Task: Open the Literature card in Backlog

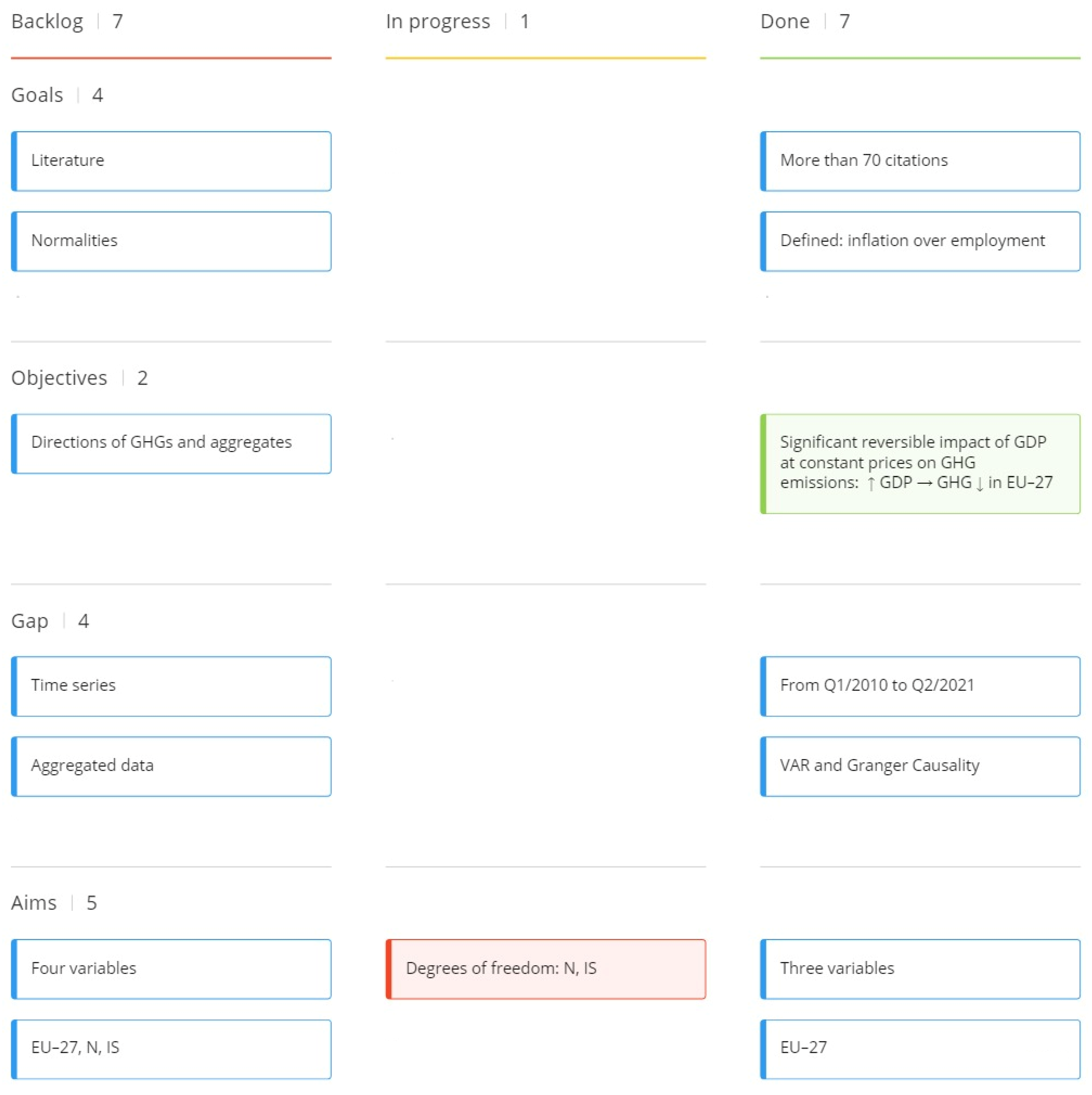Action: pos(171,161)
